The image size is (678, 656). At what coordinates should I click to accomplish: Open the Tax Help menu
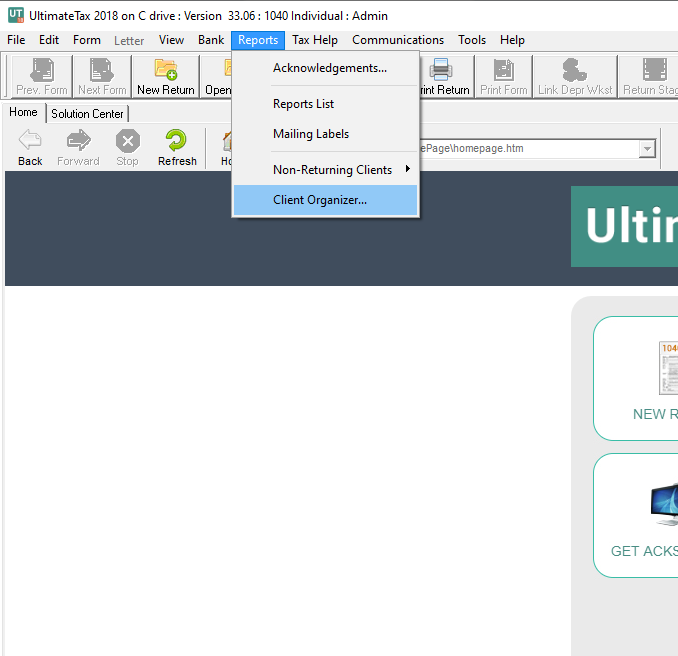coord(314,40)
